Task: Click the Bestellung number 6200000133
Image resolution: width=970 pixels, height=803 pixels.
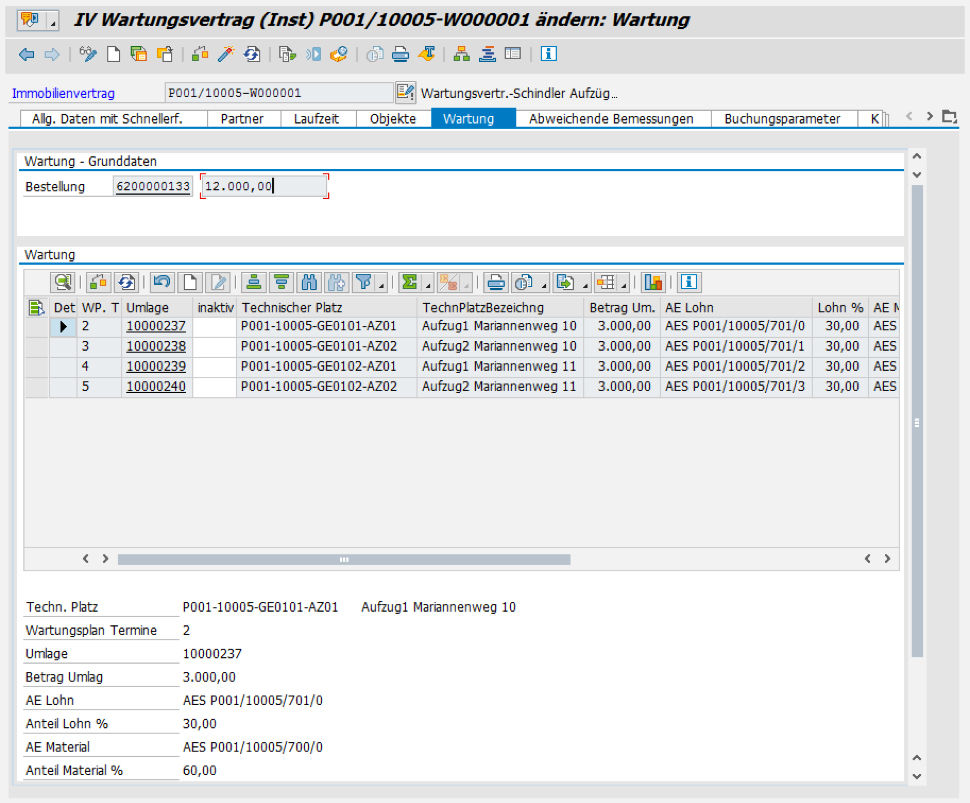Action: click(x=153, y=186)
